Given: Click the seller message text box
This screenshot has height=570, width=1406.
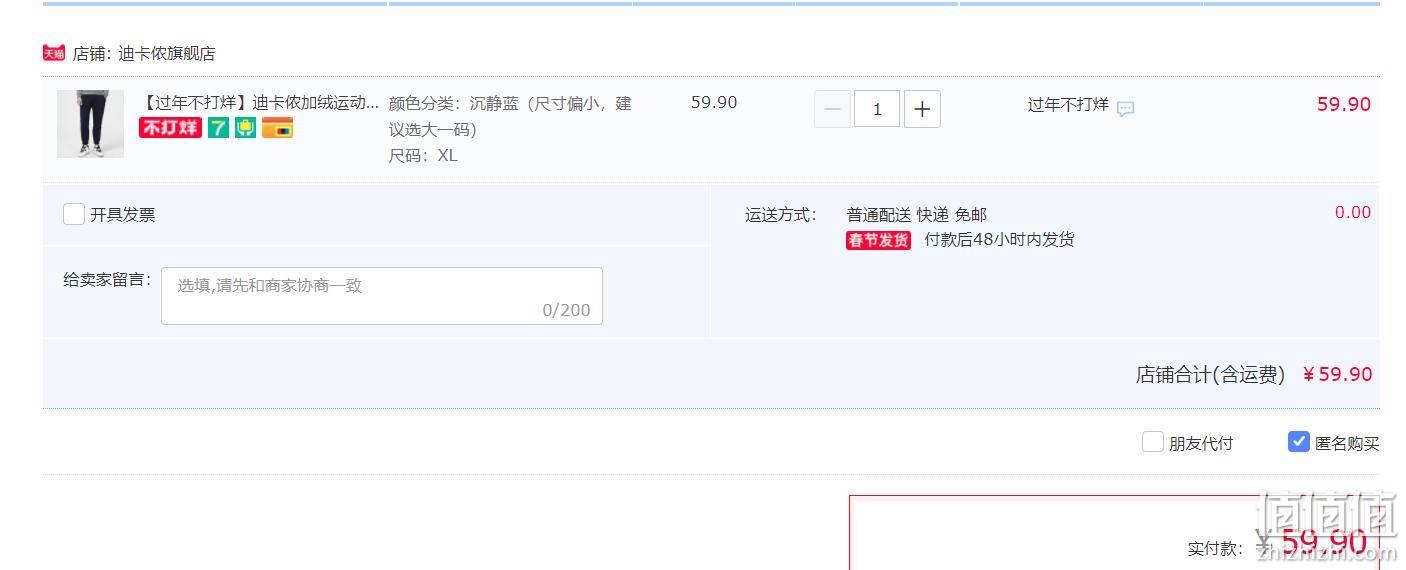Looking at the screenshot, I should point(382,296).
